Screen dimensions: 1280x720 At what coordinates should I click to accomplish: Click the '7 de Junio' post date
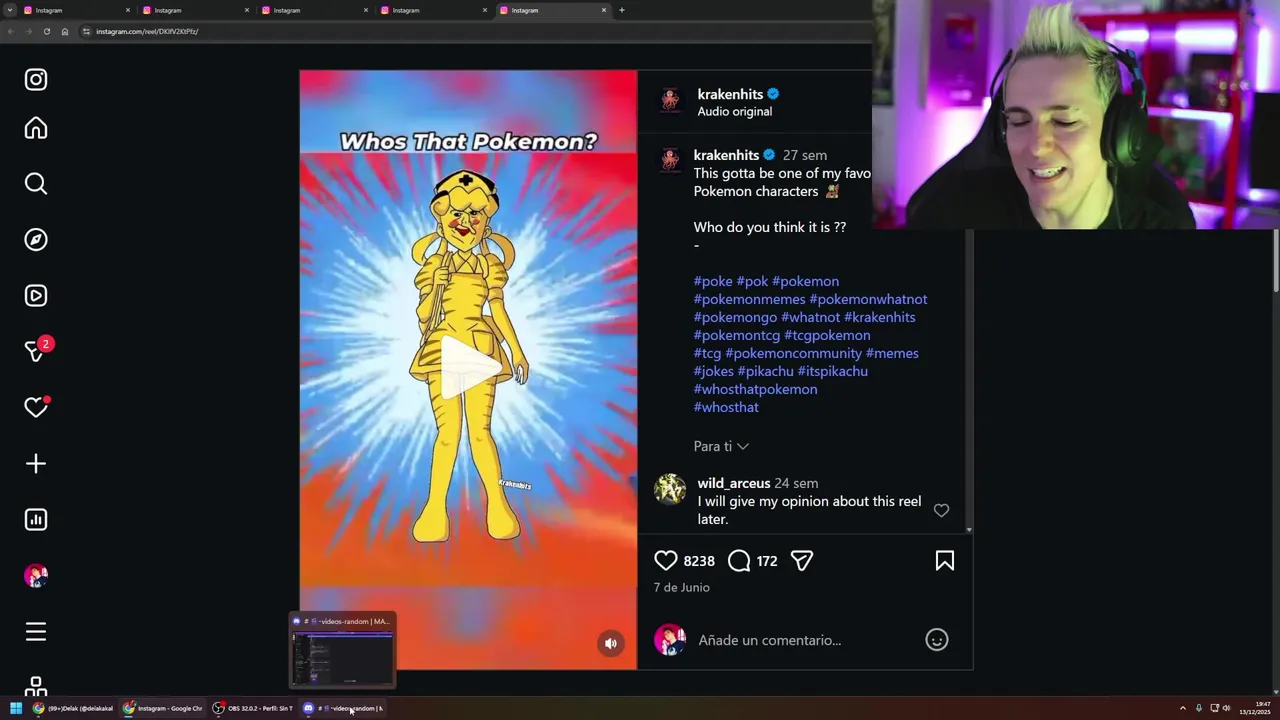point(681,587)
